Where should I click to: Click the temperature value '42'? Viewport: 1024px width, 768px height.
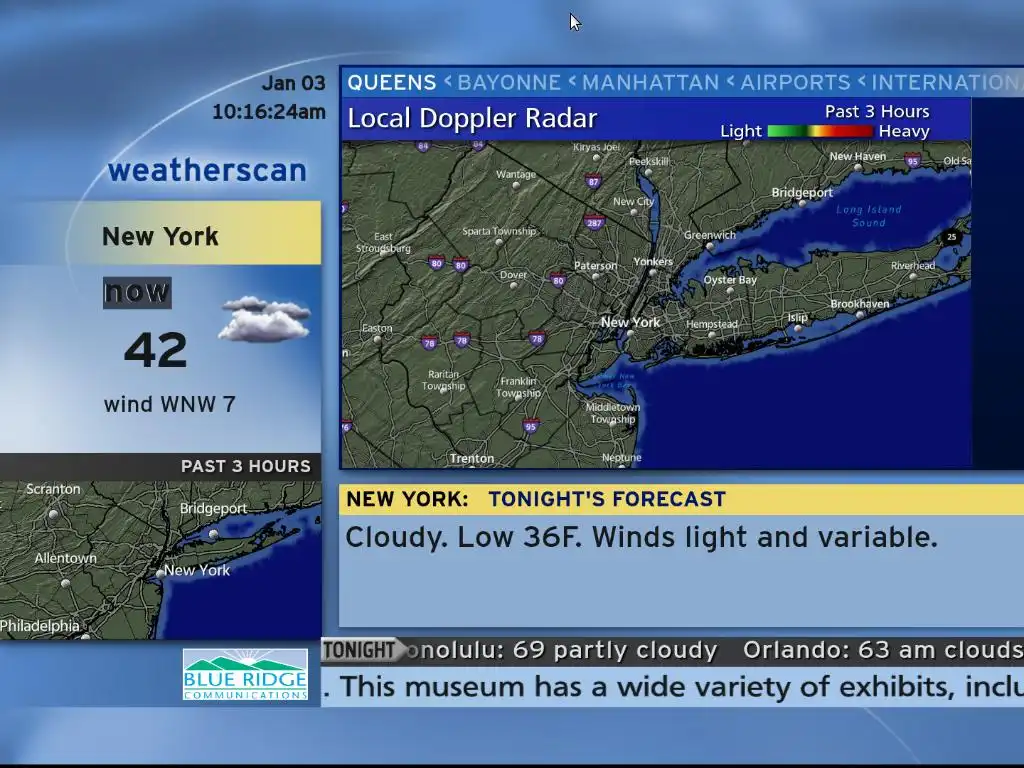[x=155, y=351]
